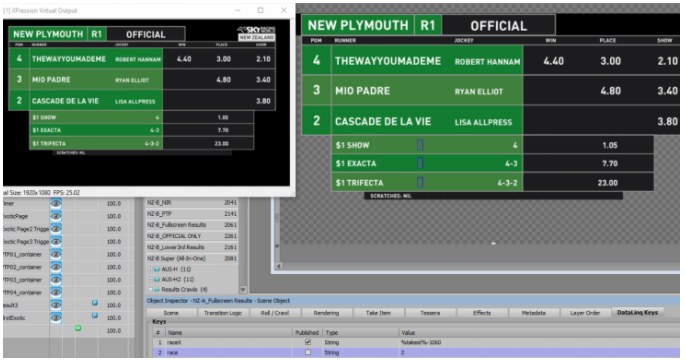Expand the AUS-H (11) tree node
686x361 pixels.
(x=150, y=269)
